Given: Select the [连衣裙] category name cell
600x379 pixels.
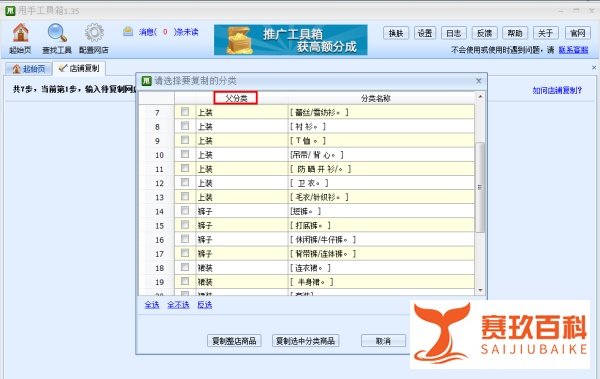Looking at the screenshot, I should coord(381,268).
